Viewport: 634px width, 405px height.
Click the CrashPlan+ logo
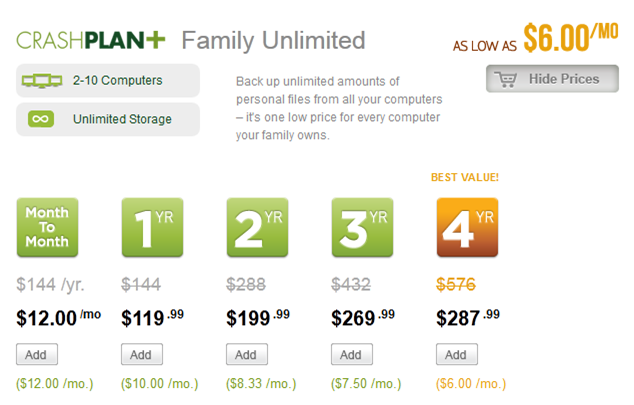(x=91, y=40)
